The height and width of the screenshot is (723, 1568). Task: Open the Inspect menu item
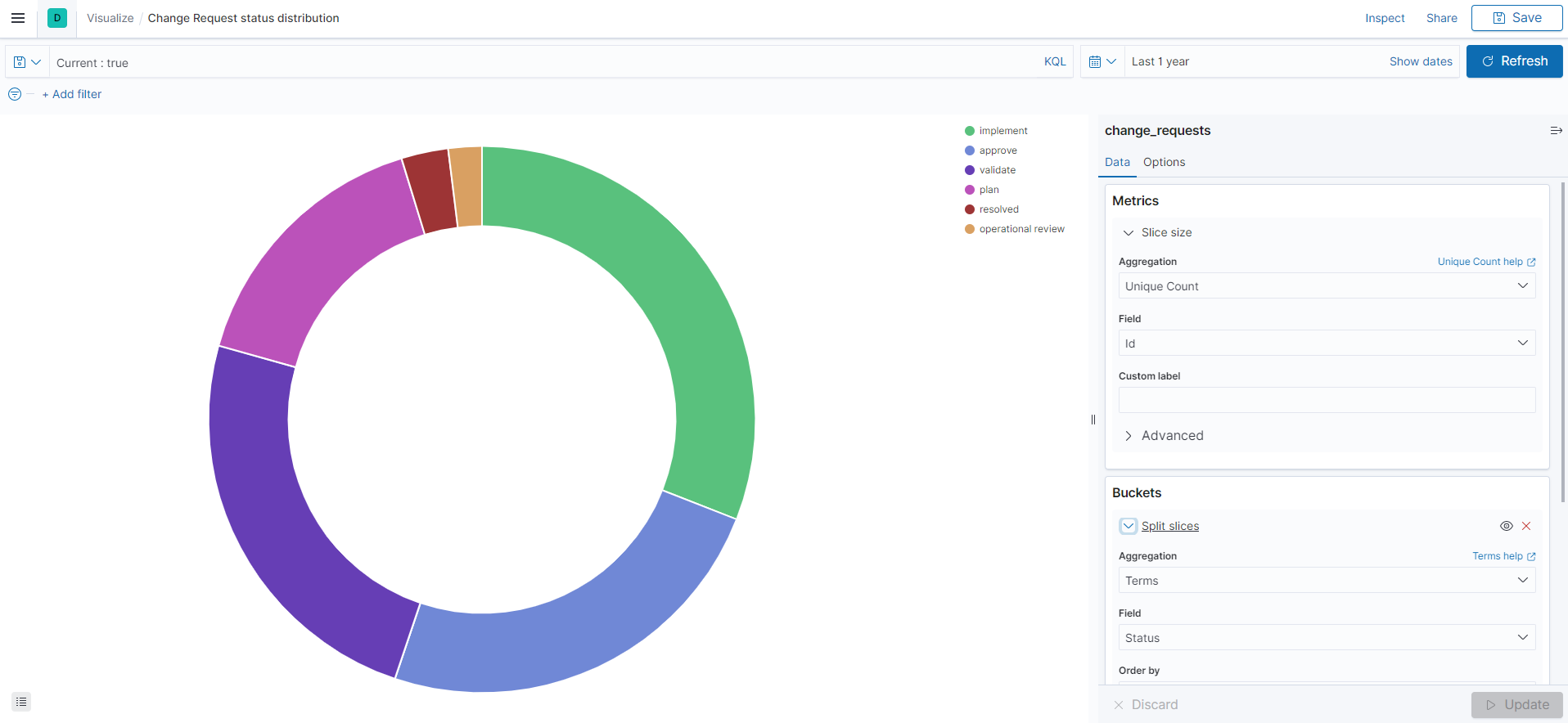click(x=1384, y=18)
